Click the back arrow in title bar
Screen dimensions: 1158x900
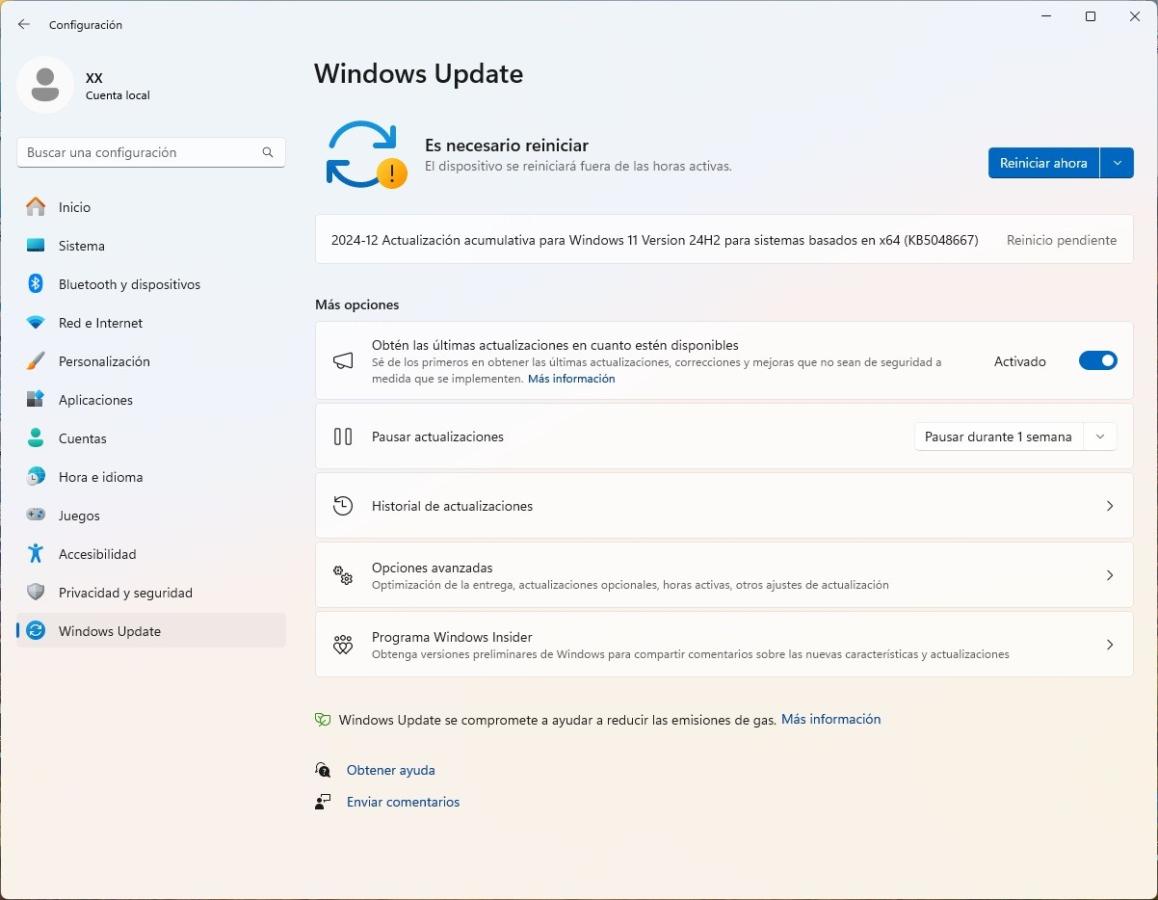24,24
